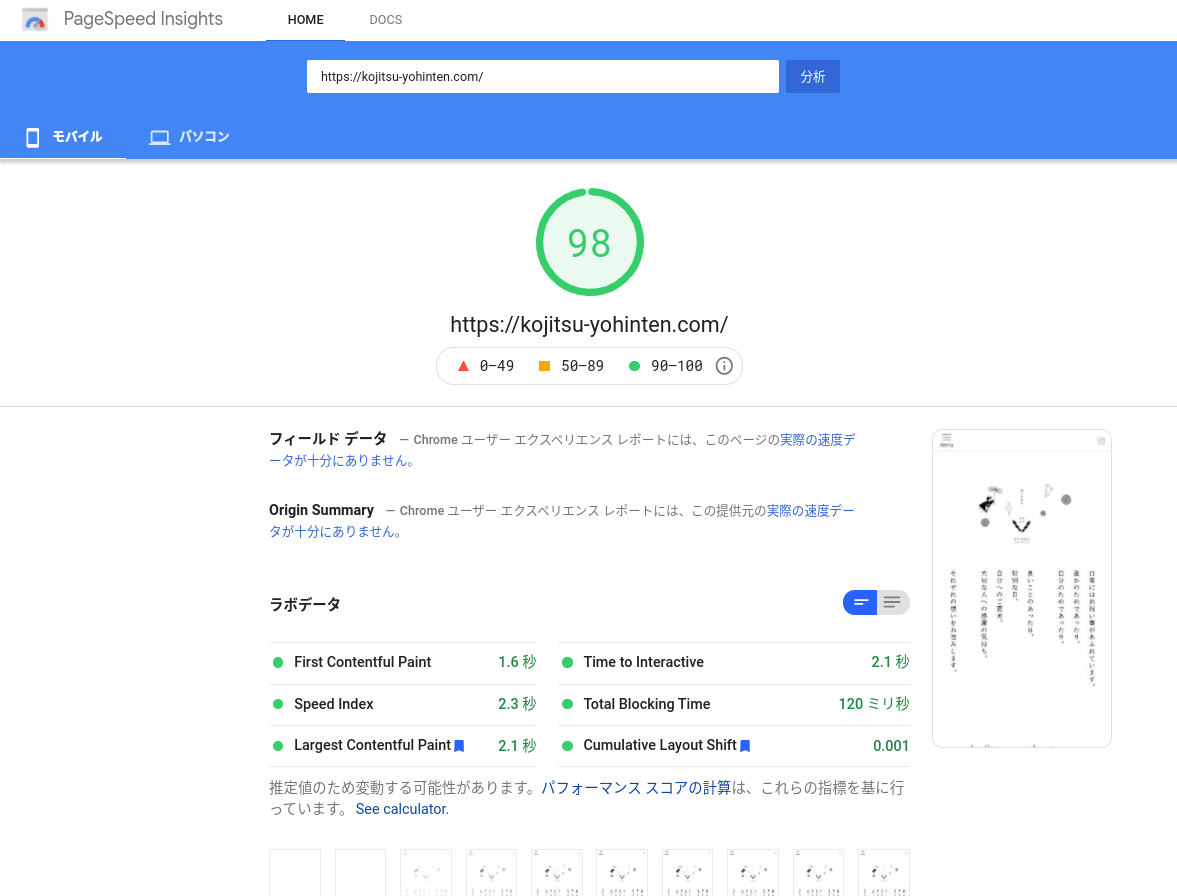Click the mobile phone icon
Screen dimensions: 1177x896
click(x=32, y=137)
